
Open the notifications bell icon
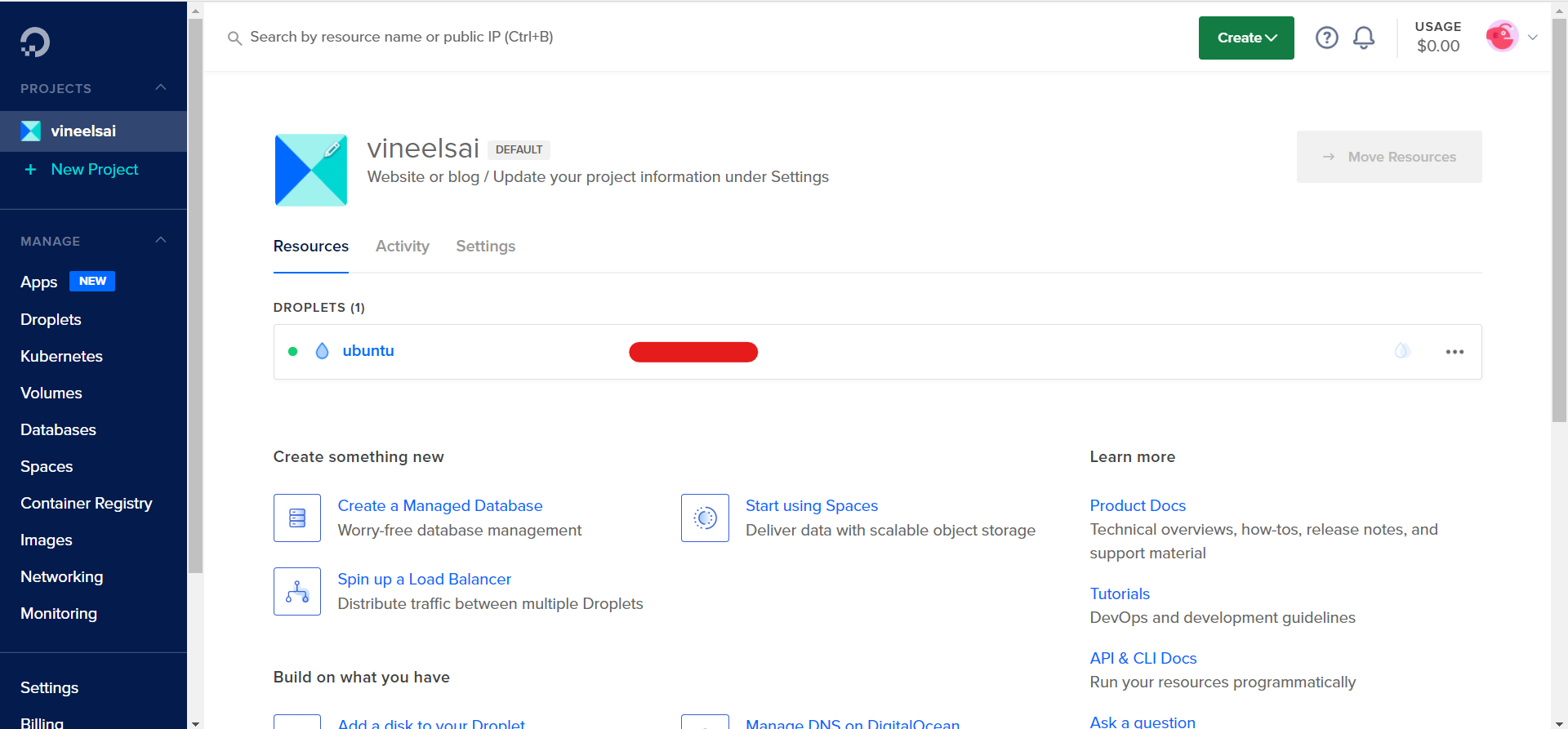[x=1363, y=38]
